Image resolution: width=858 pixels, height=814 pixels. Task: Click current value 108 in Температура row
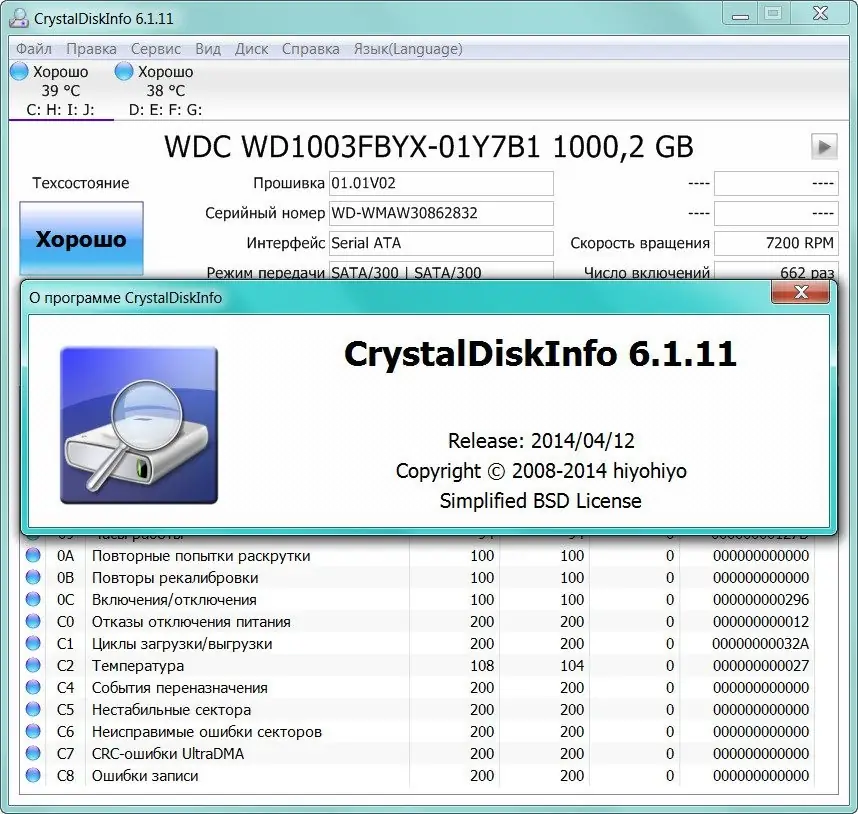coord(482,666)
